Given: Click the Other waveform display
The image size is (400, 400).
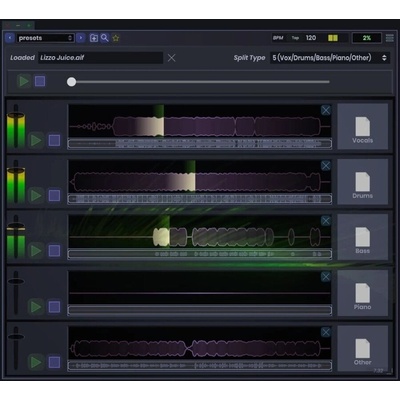Looking at the screenshot, I should [x=200, y=343].
